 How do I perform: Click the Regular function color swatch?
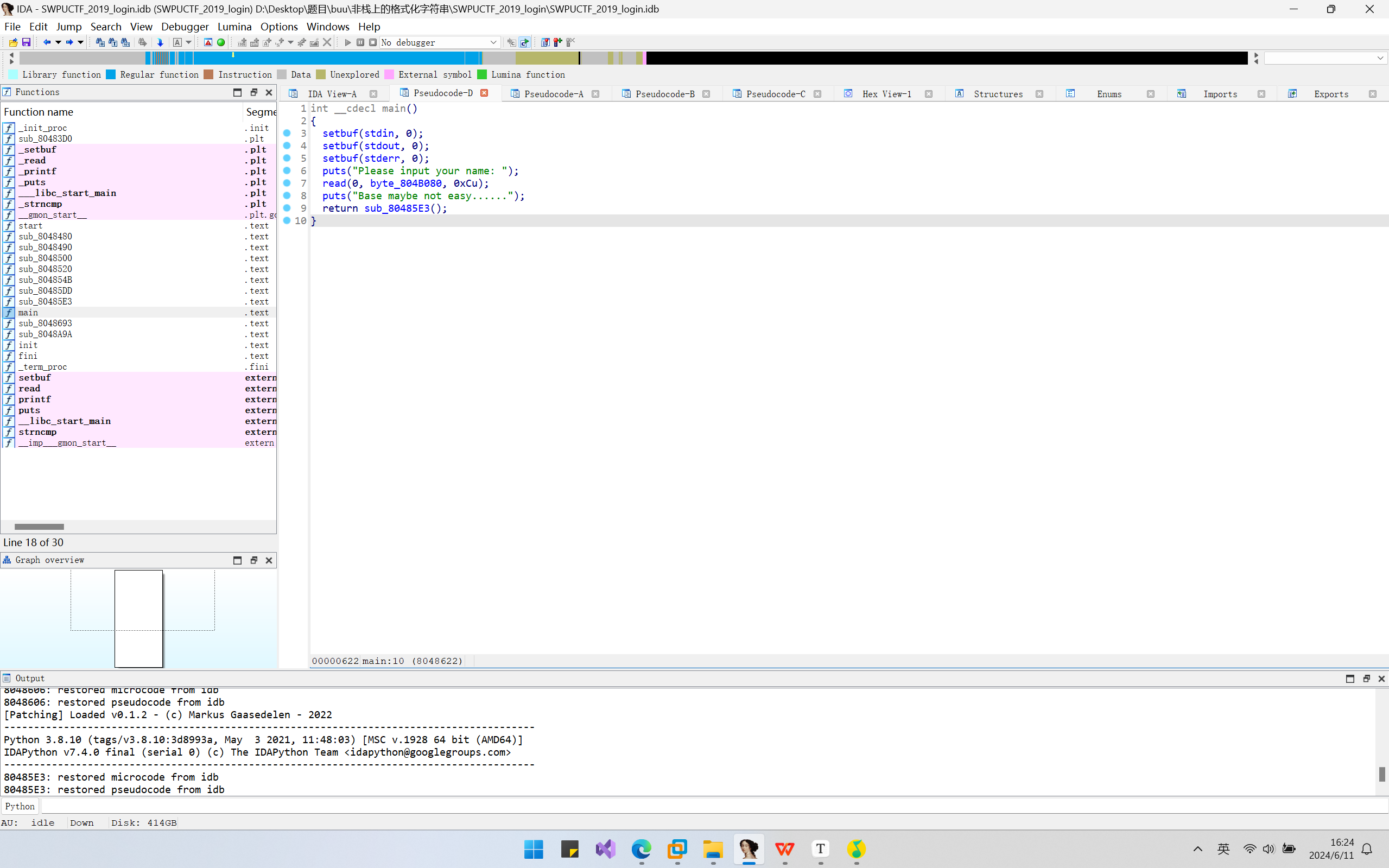click(x=111, y=74)
